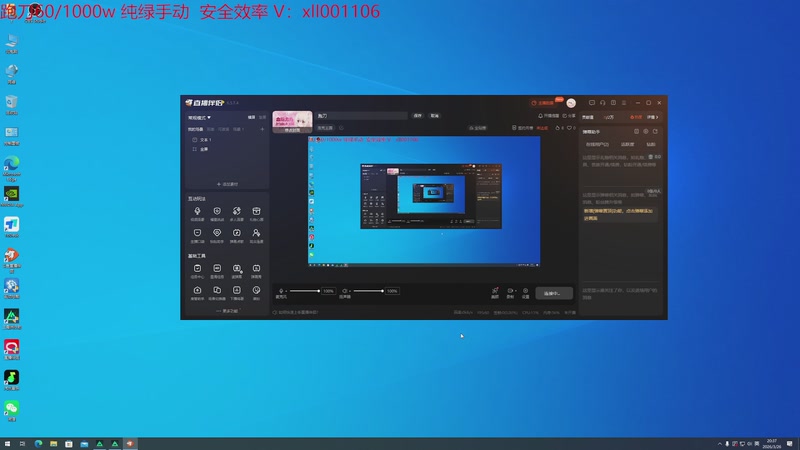Open File Explorer from the taskbar
The image size is (800, 450).
coord(53,444)
